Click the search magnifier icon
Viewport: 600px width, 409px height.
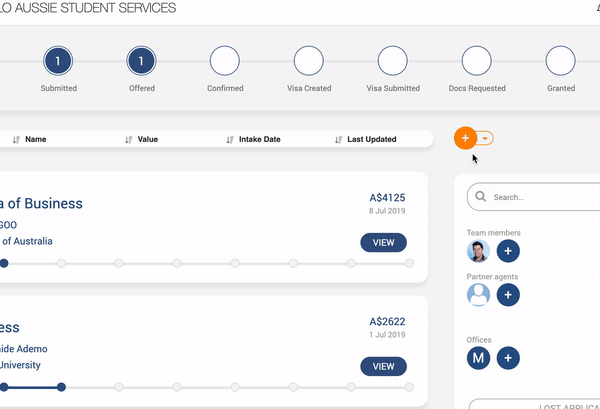481,197
